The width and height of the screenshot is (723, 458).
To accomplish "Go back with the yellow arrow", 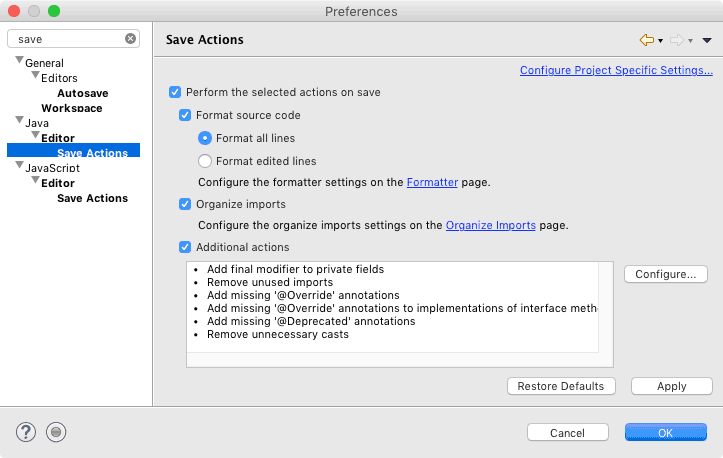I will coord(647,40).
